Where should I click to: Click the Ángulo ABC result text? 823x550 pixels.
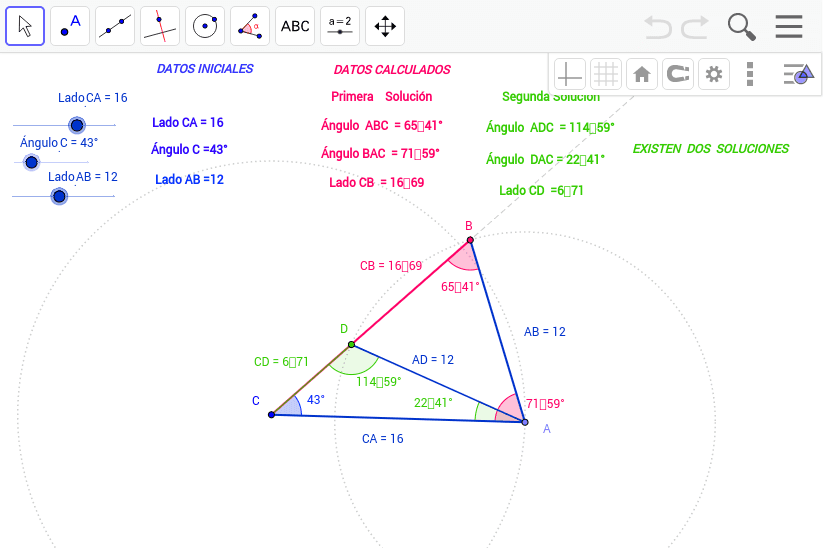click(382, 125)
